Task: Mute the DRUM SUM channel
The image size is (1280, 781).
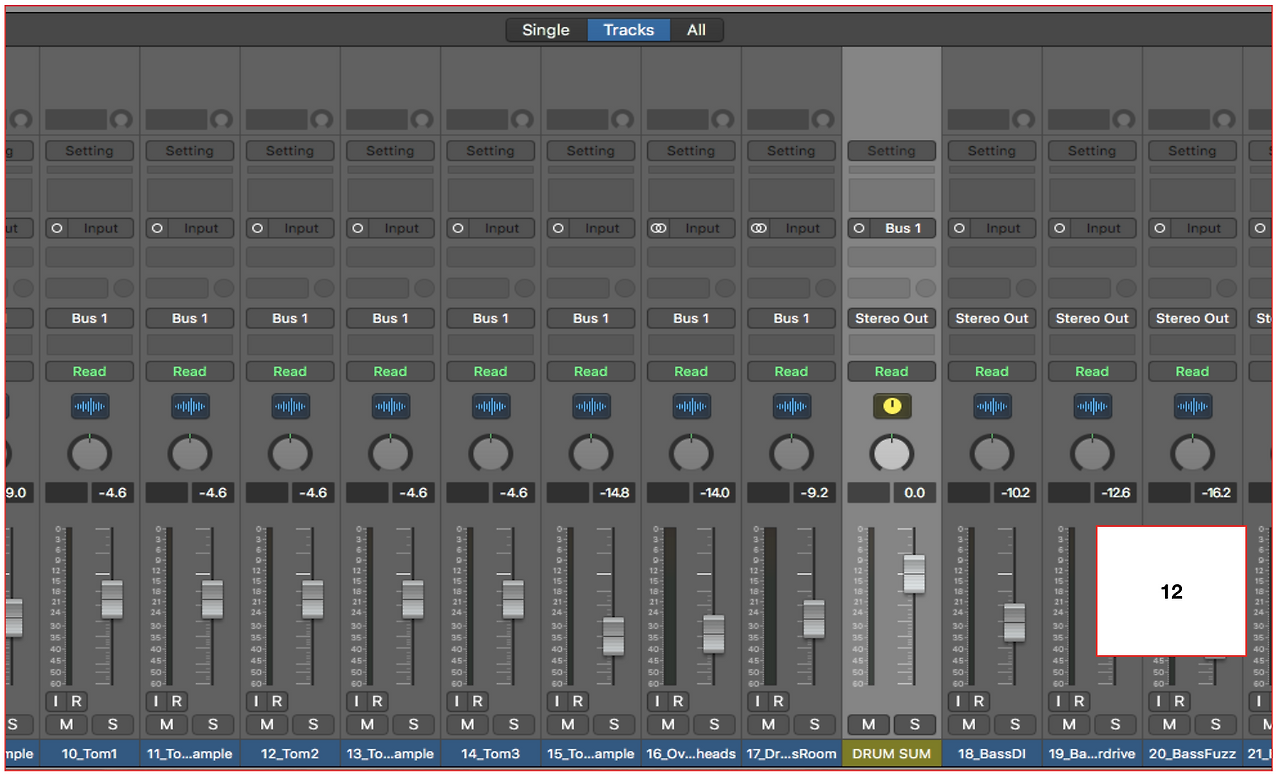Action: coord(868,725)
